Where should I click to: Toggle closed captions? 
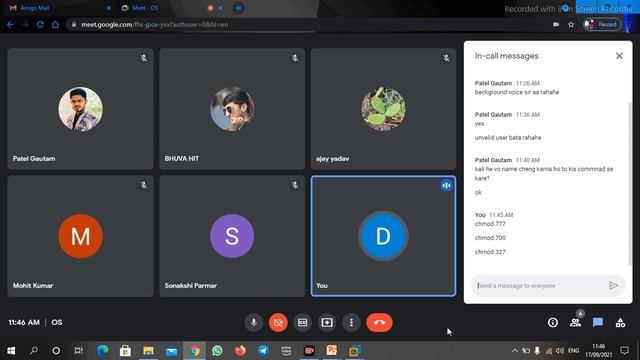click(x=302, y=322)
